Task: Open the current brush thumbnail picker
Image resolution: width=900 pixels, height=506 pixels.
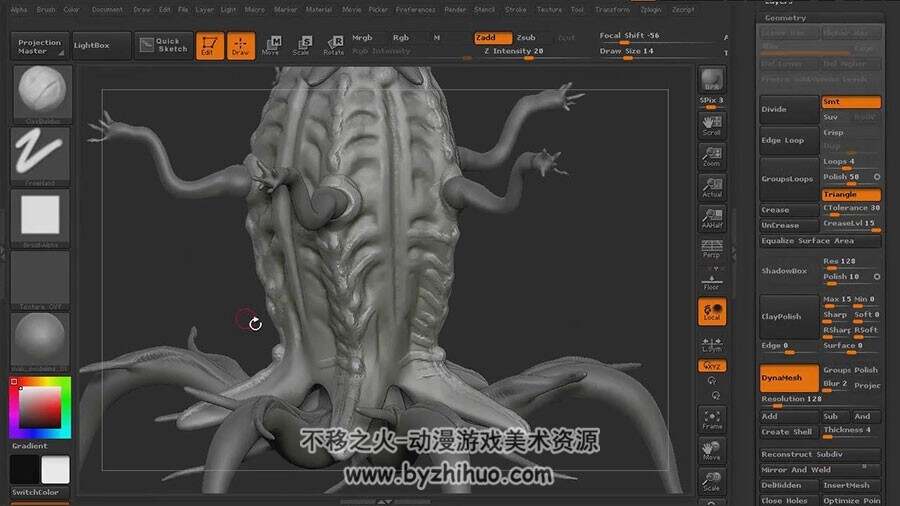Action: tap(41, 94)
